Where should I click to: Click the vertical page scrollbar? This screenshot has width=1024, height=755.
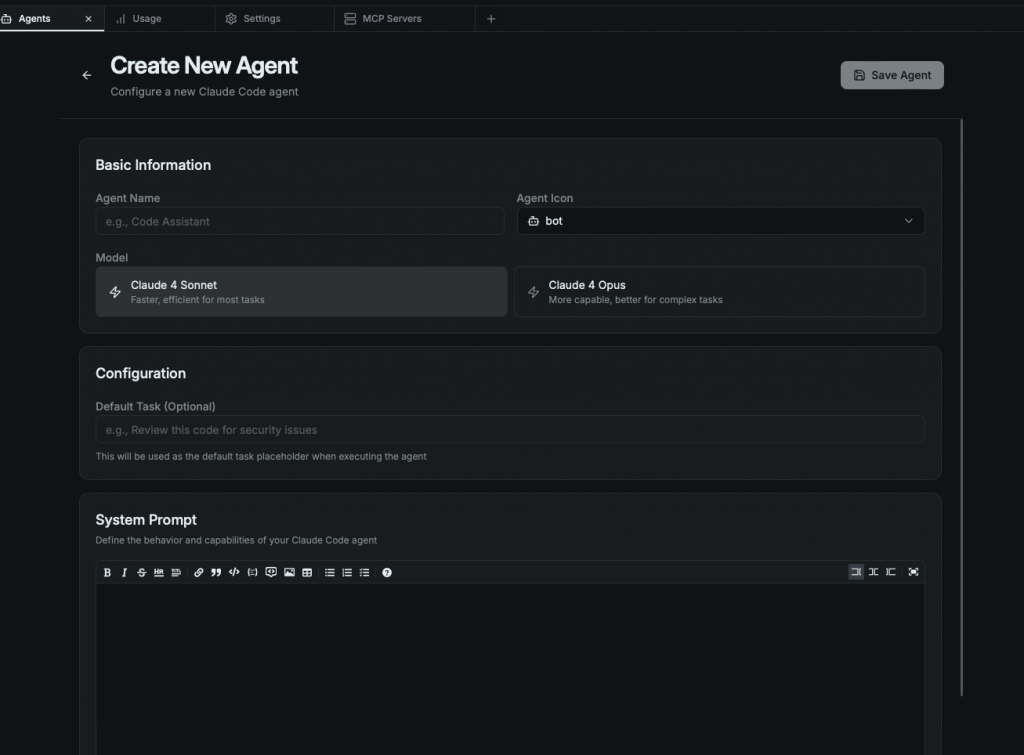point(961,407)
